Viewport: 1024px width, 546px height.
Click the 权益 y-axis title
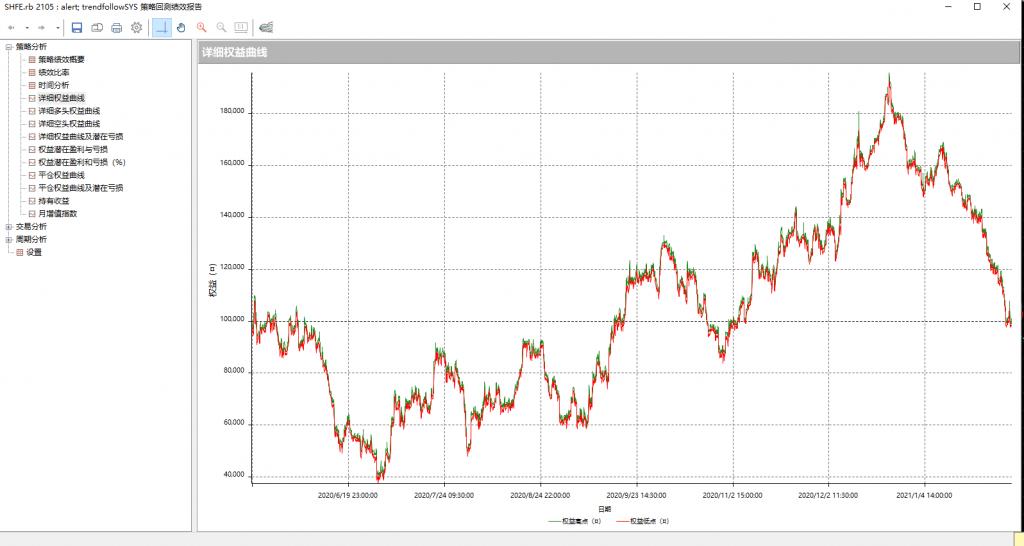pos(213,281)
